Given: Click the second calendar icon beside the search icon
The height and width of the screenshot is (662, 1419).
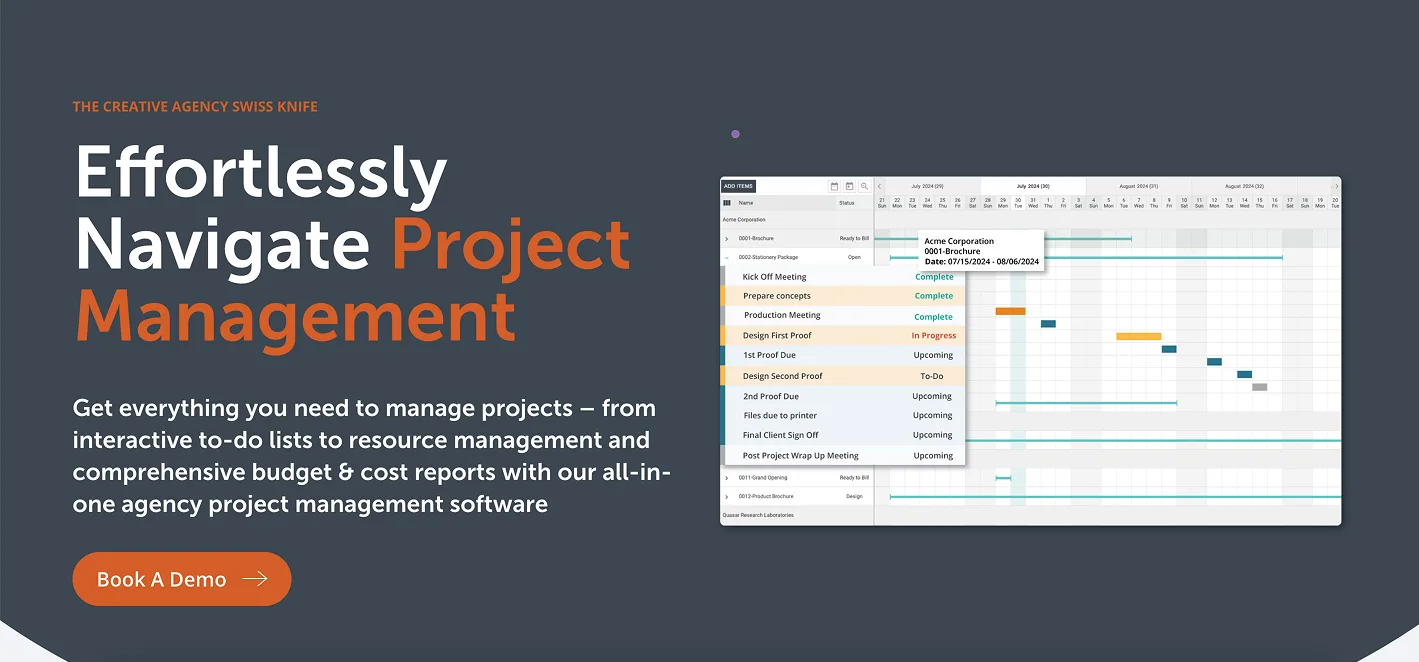Looking at the screenshot, I should [x=849, y=186].
